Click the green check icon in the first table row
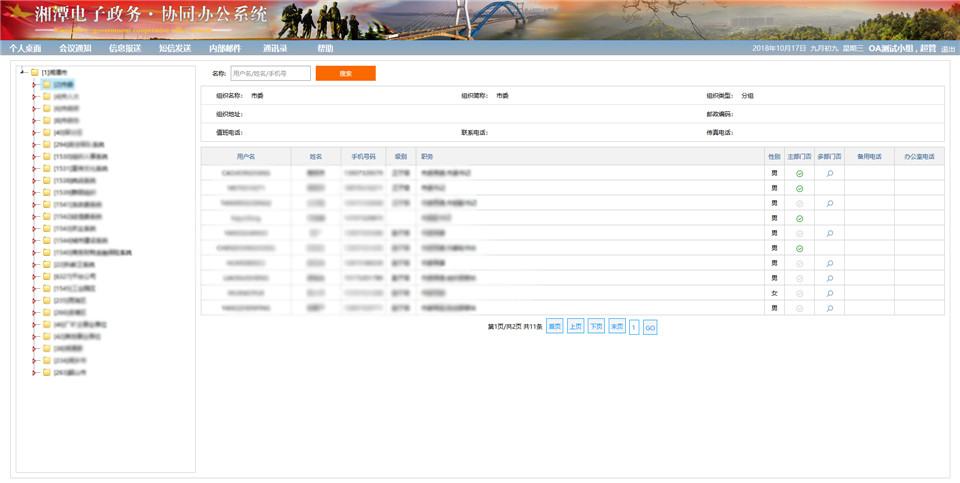The image size is (960, 483). pyautogui.click(x=800, y=173)
